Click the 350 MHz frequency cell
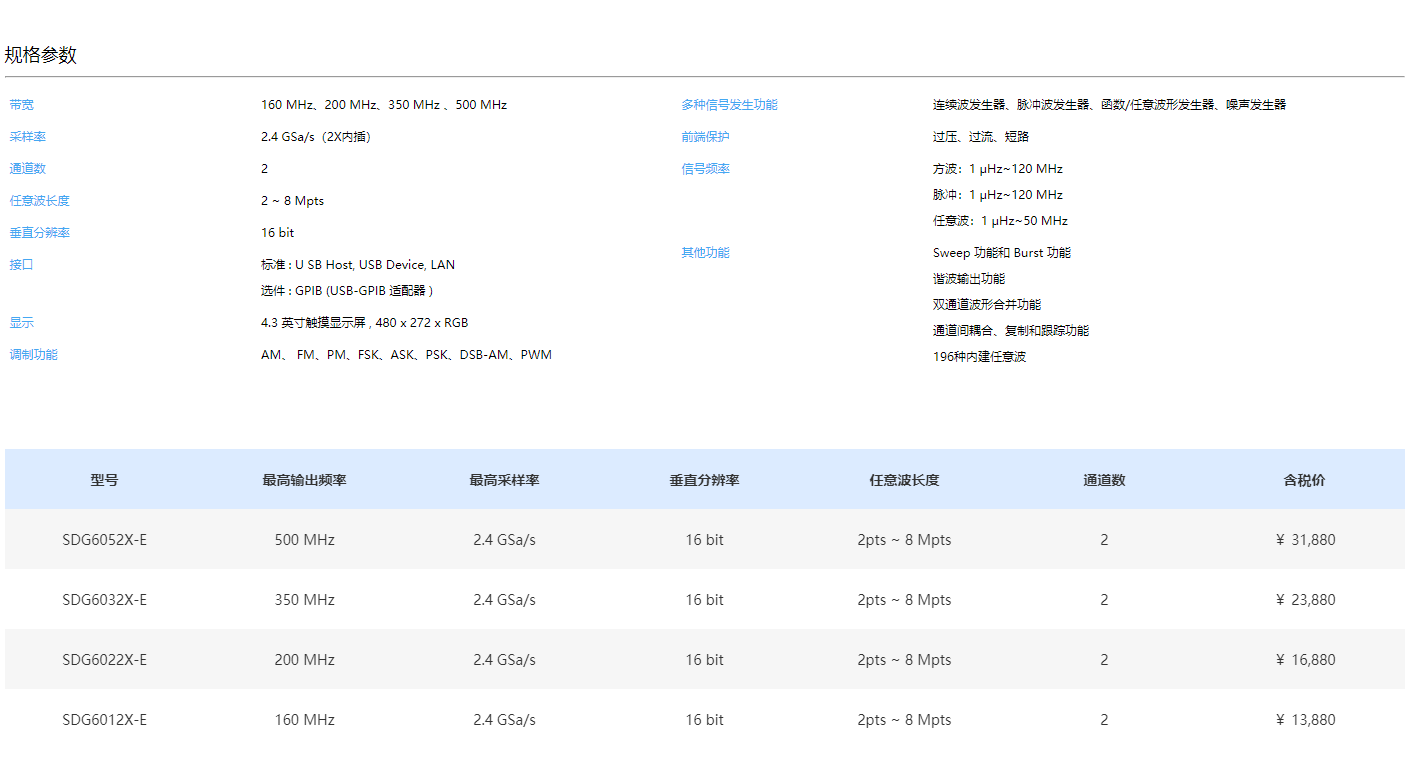The height and width of the screenshot is (762, 1405). (x=304, y=600)
